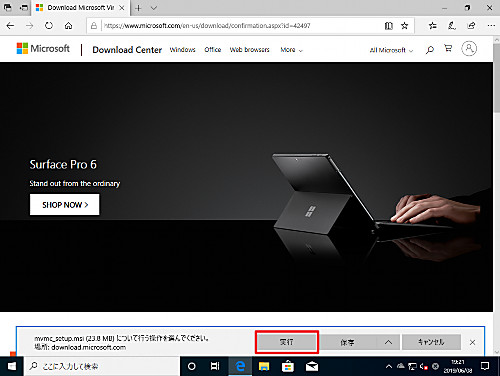This screenshot has height=376, width=500.
Task: Click the Edge taskbar icon
Action: (x=240, y=366)
